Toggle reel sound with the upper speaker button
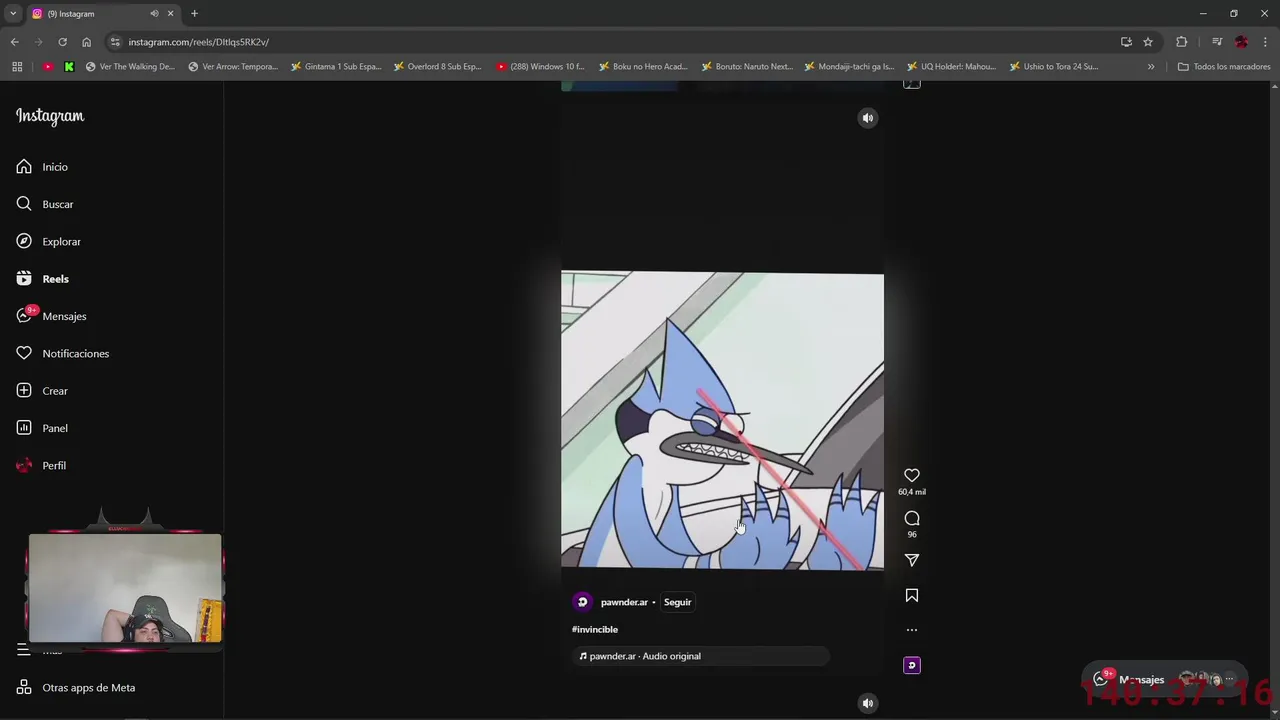The image size is (1280, 720). [x=868, y=118]
